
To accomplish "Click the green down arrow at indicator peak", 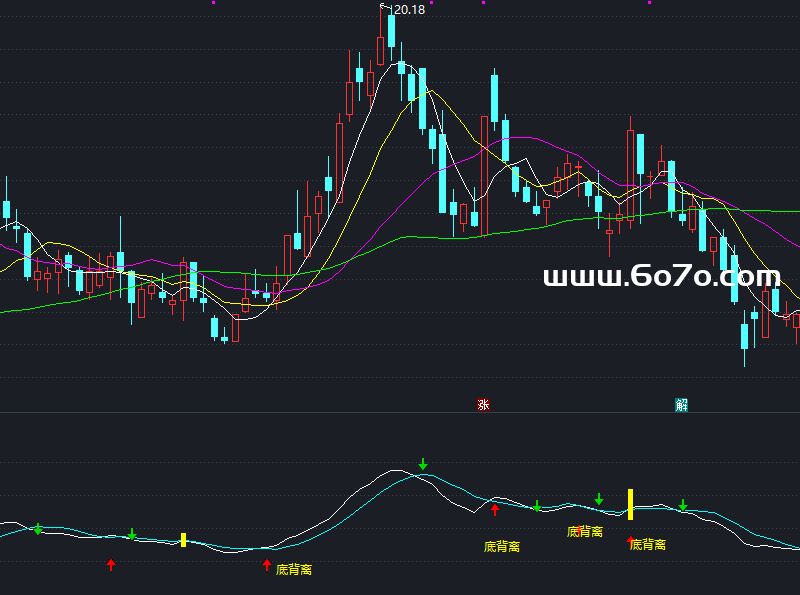I will click(x=423, y=464).
